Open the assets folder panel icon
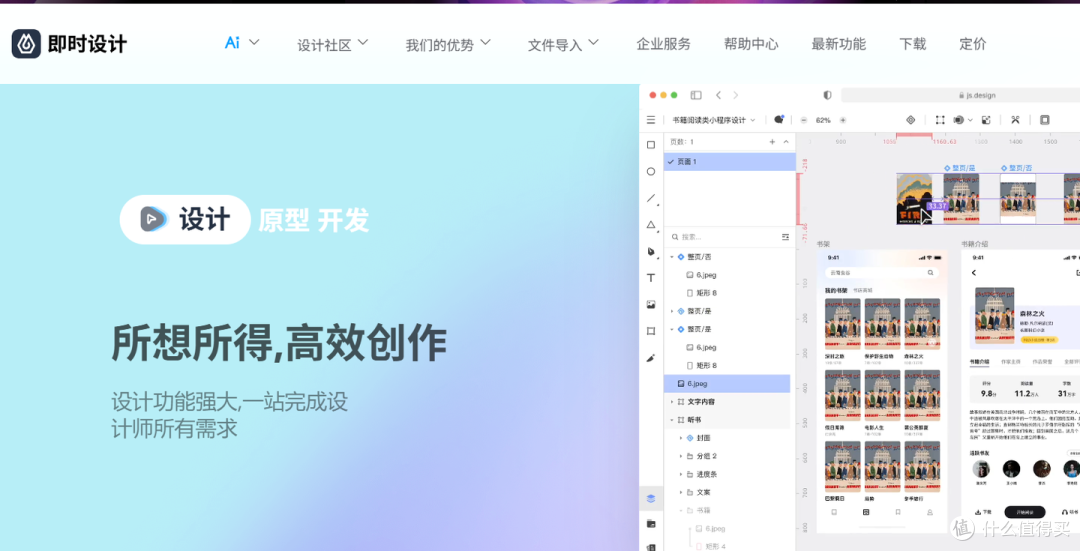The height and width of the screenshot is (551, 1080). (651, 524)
